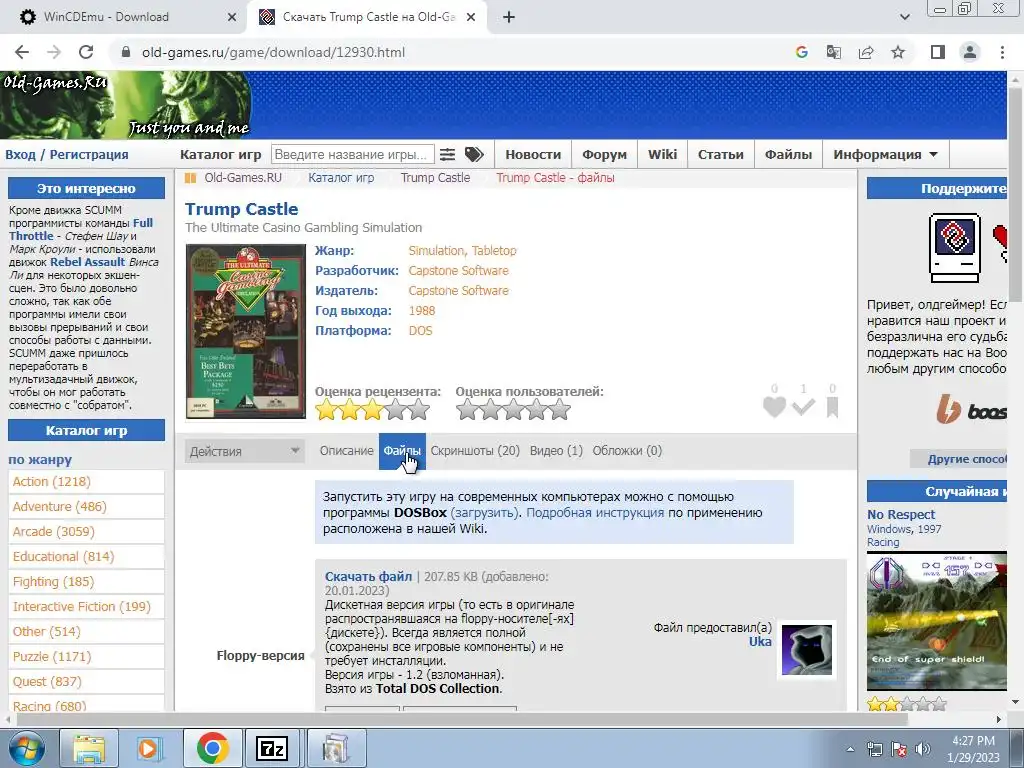Mark game as completed with checkmark
This screenshot has width=1024, height=768.
coord(803,408)
